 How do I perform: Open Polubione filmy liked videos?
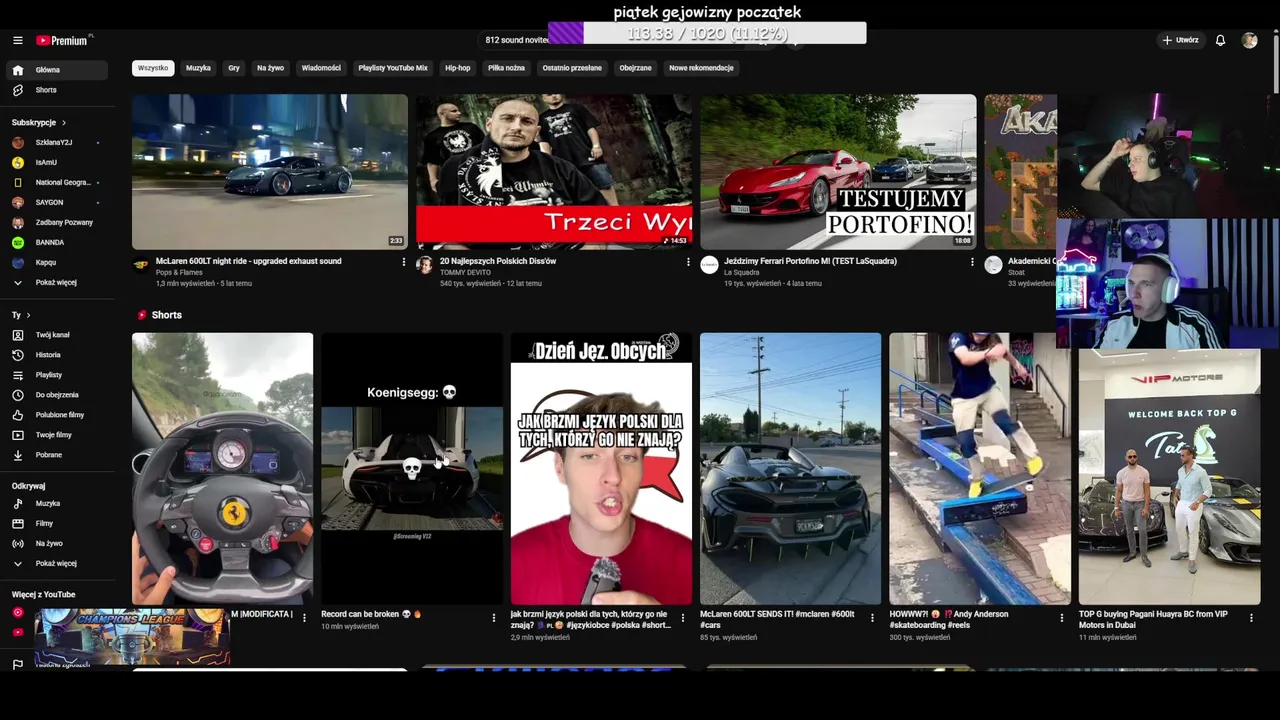click(55, 415)
